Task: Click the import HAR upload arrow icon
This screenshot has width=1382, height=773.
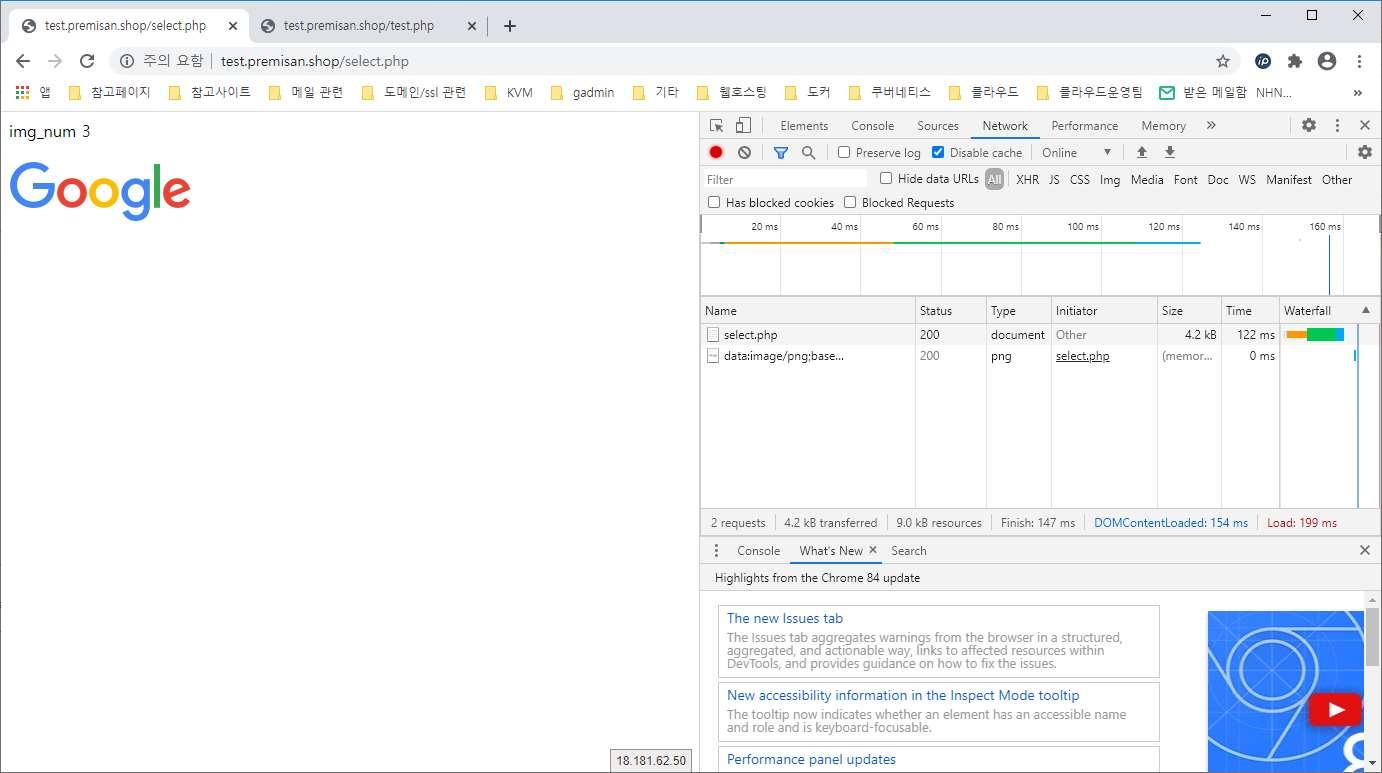Action: pos(1141,152)
